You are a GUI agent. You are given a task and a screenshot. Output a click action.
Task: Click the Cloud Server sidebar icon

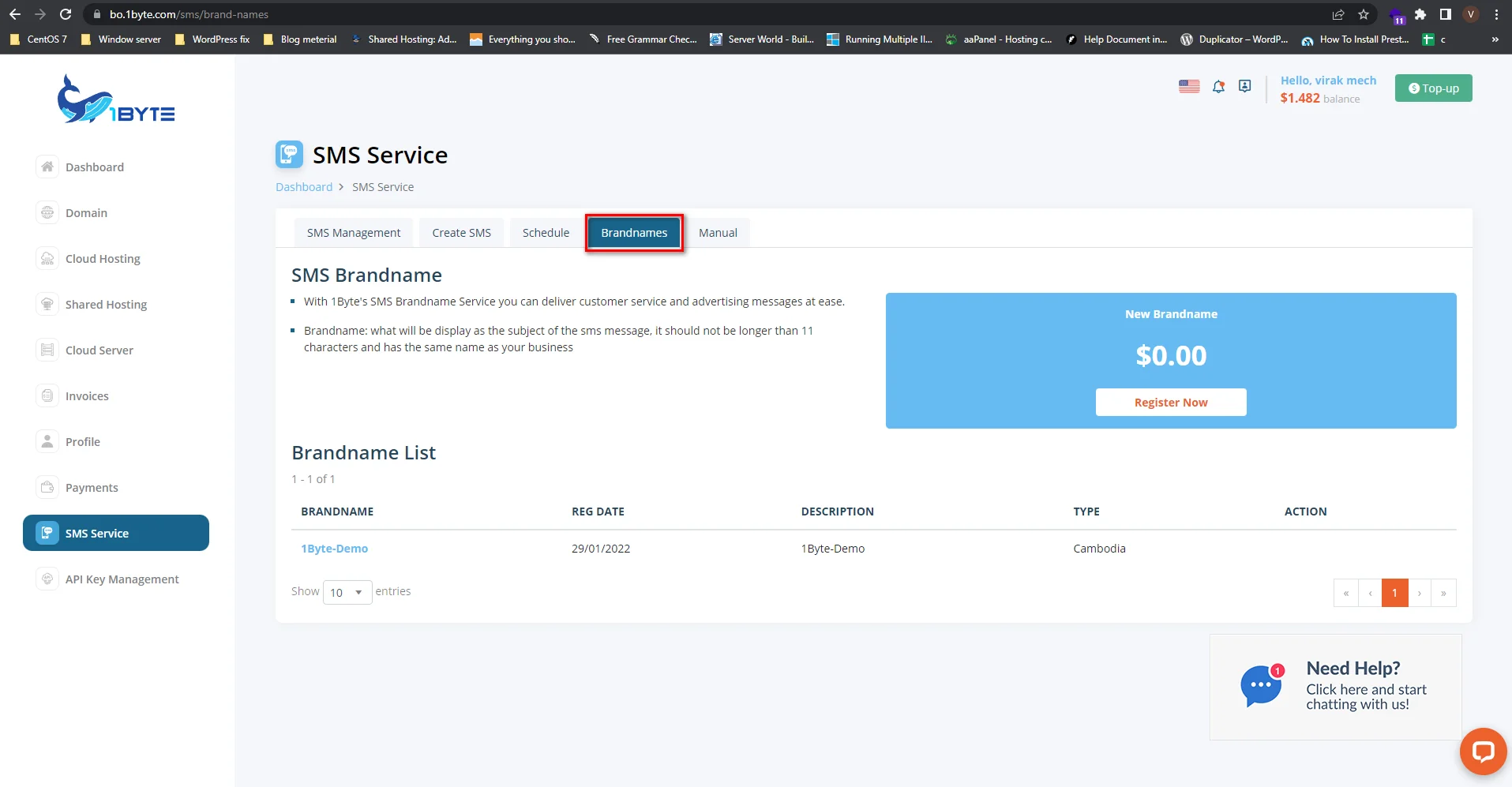[47, 350]
